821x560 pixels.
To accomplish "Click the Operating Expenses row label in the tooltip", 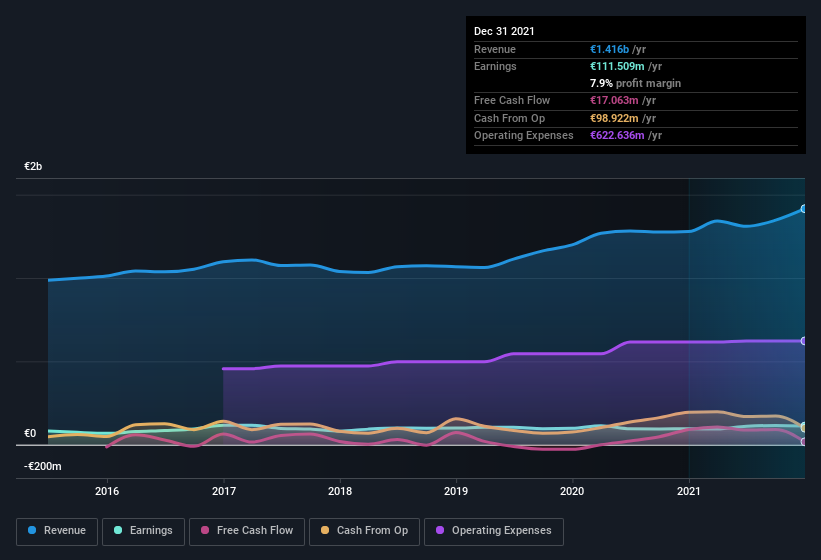I will click(x=524, y=136).
